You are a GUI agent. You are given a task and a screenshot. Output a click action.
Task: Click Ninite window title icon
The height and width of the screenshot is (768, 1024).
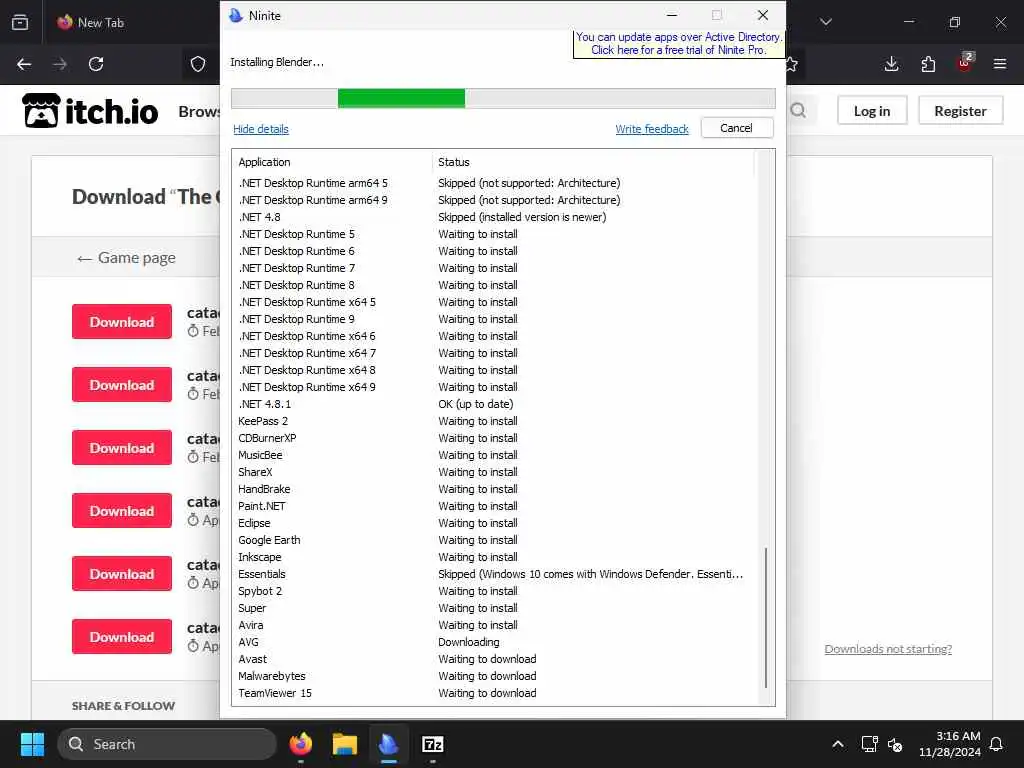coord(236,16)
